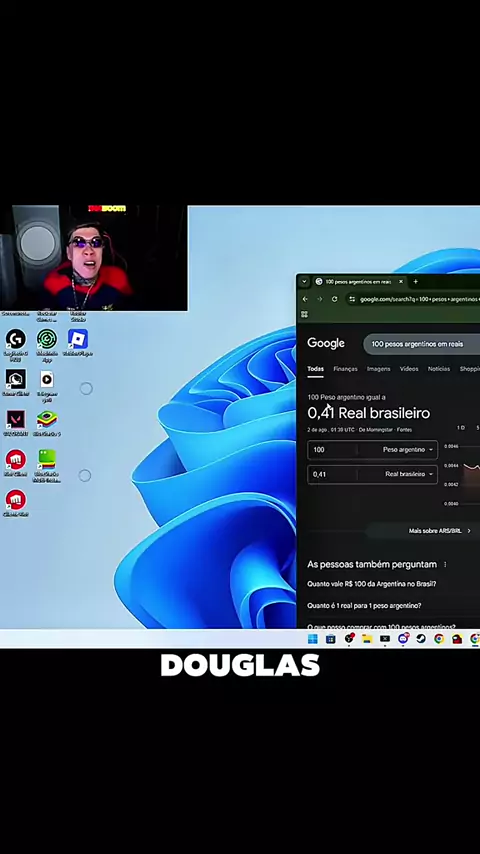Open Chrome tab search chevron
Viewport: 480px width, 854px height.
pyautogui.click(x=305, y=282)
